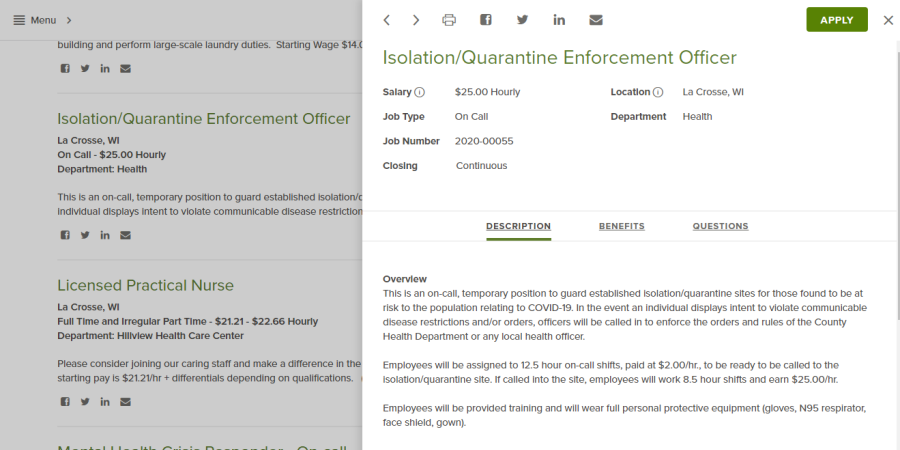Share Enforcement Officer listing on Twitter in list

pos(85,235)
